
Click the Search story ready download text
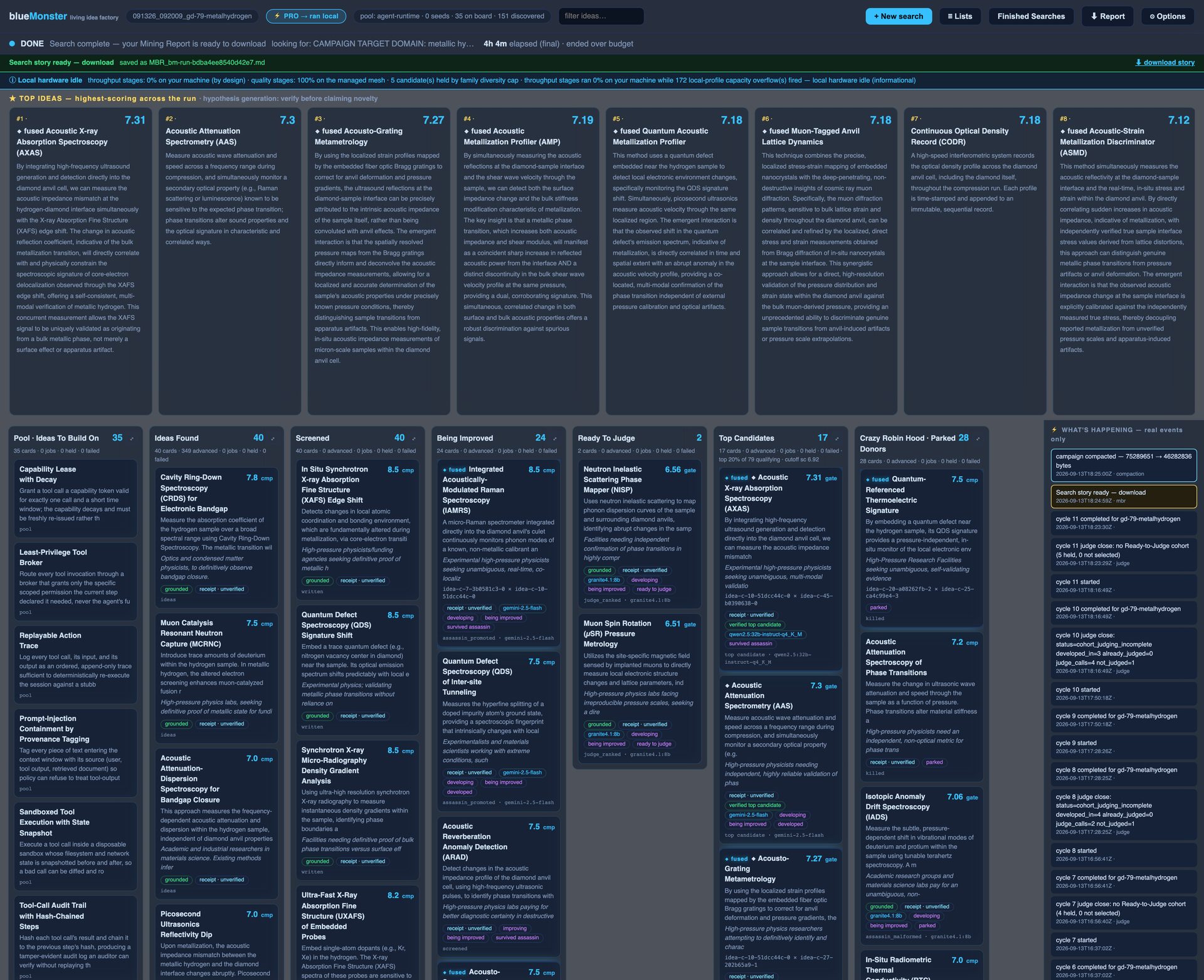coord(61,63)
